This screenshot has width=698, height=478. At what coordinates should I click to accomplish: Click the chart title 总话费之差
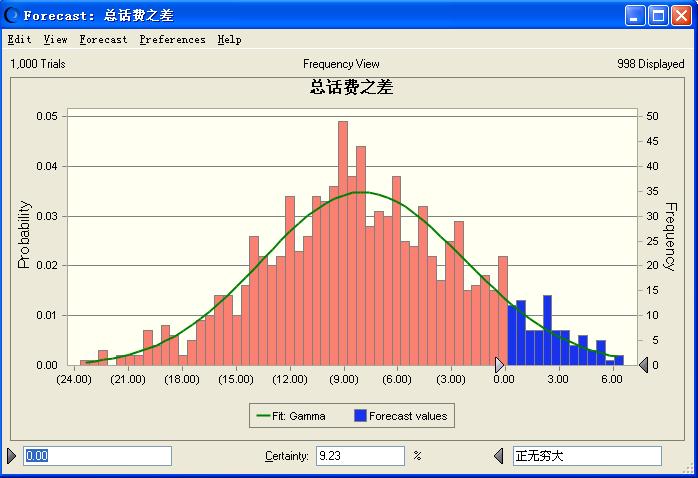pyautogui.click(x=351, y=87)
